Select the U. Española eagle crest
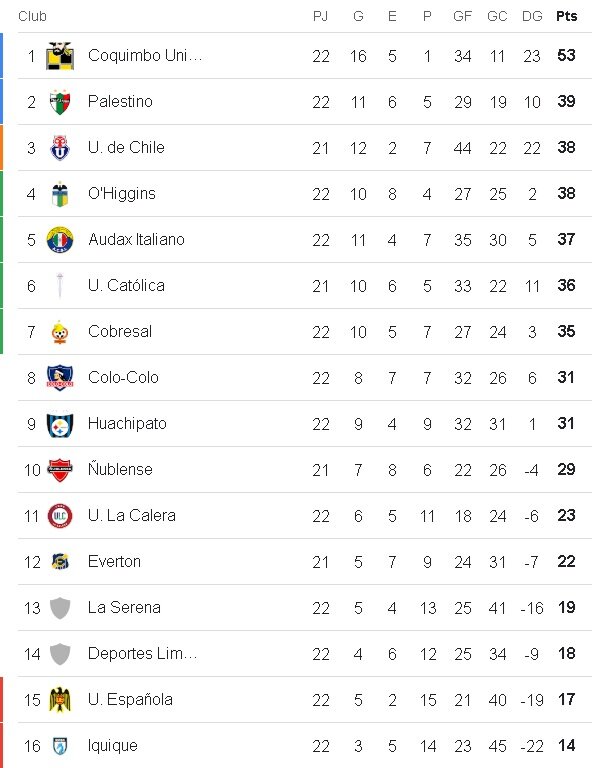592x768 pixels. 60,700
